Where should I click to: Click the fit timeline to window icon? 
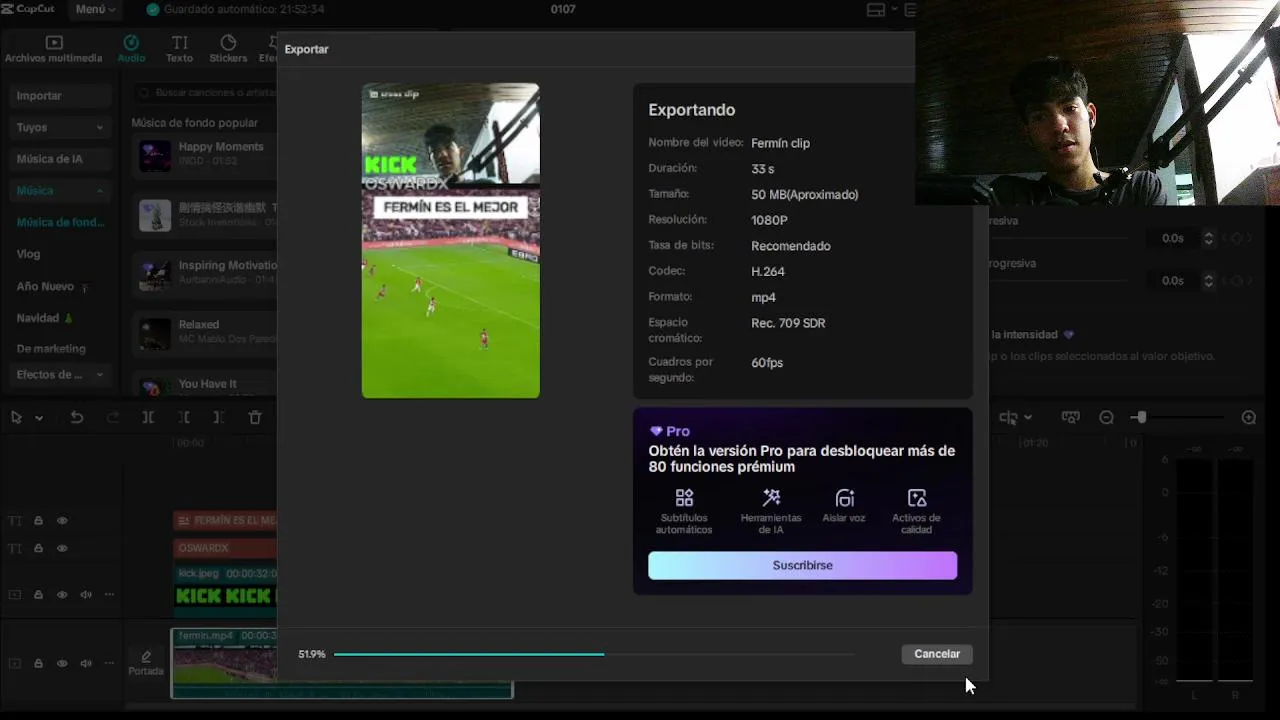pos(1071,417)
